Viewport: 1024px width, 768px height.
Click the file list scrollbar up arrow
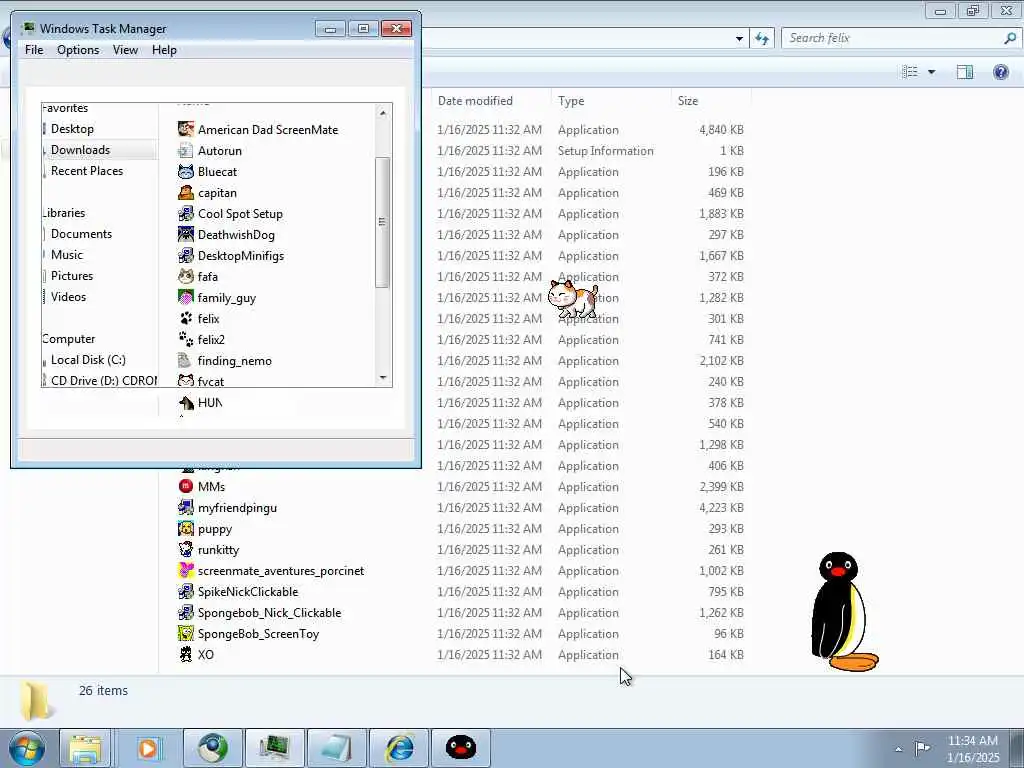[383, 113]
